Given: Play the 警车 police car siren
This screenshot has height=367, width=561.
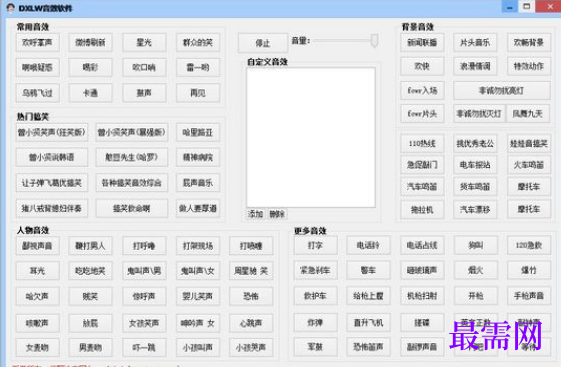Looking at the screenshot, I should coord(368,270).
